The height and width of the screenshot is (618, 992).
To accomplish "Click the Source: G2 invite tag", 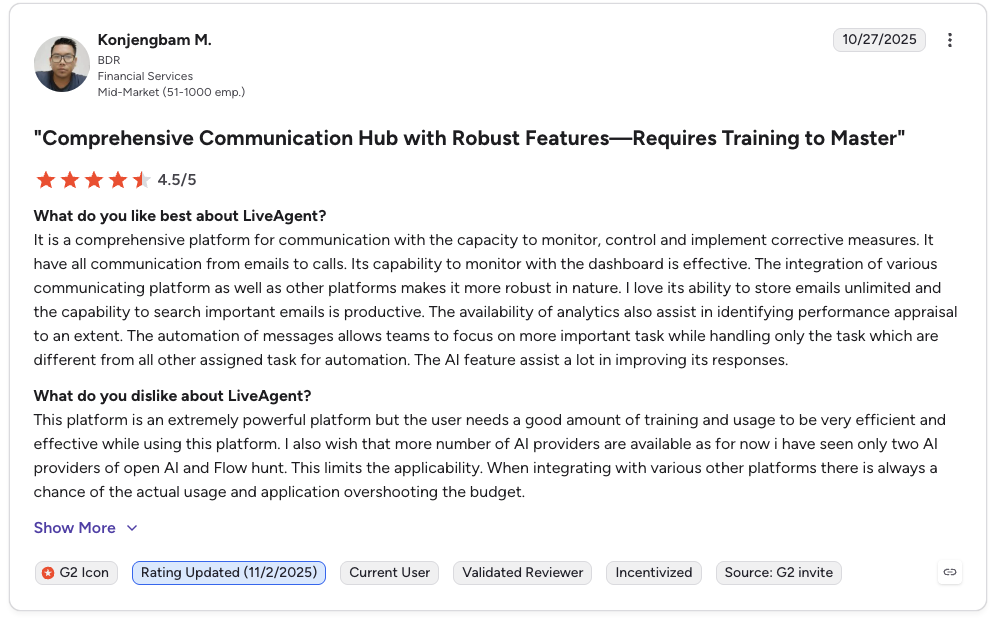I will pos(779,572).
